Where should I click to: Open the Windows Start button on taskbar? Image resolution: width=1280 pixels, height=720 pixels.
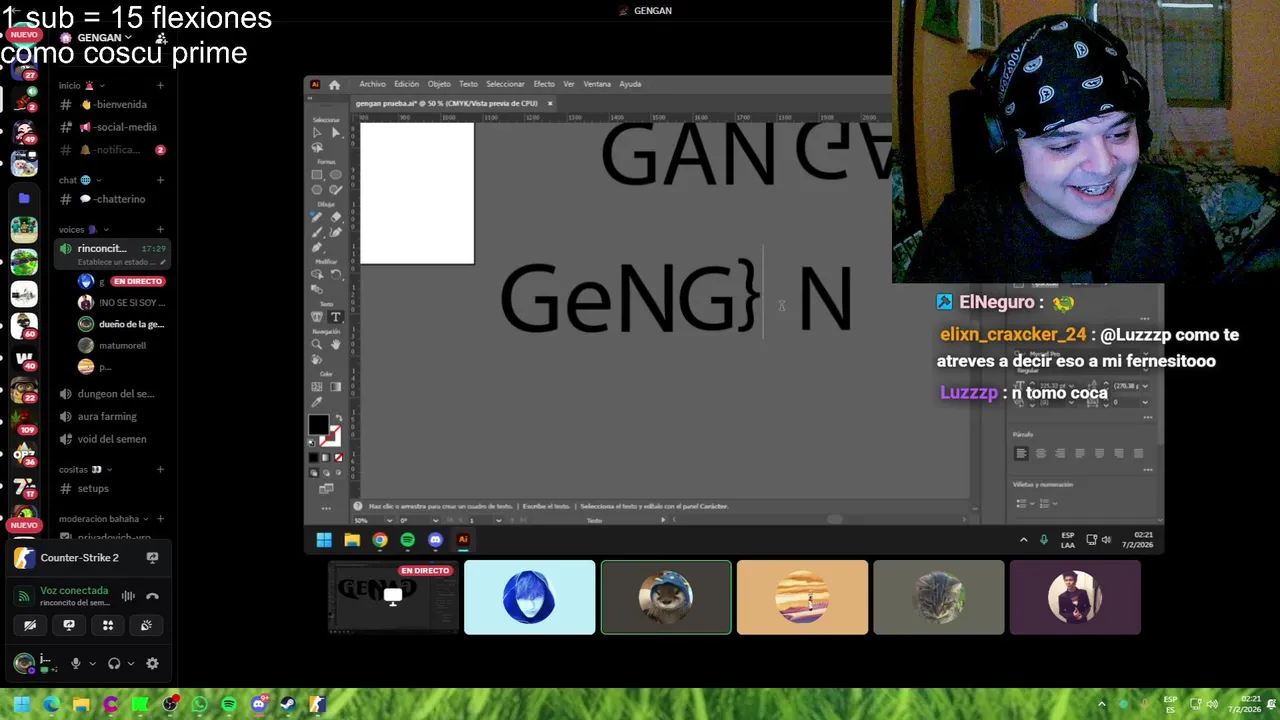[21, 704]
